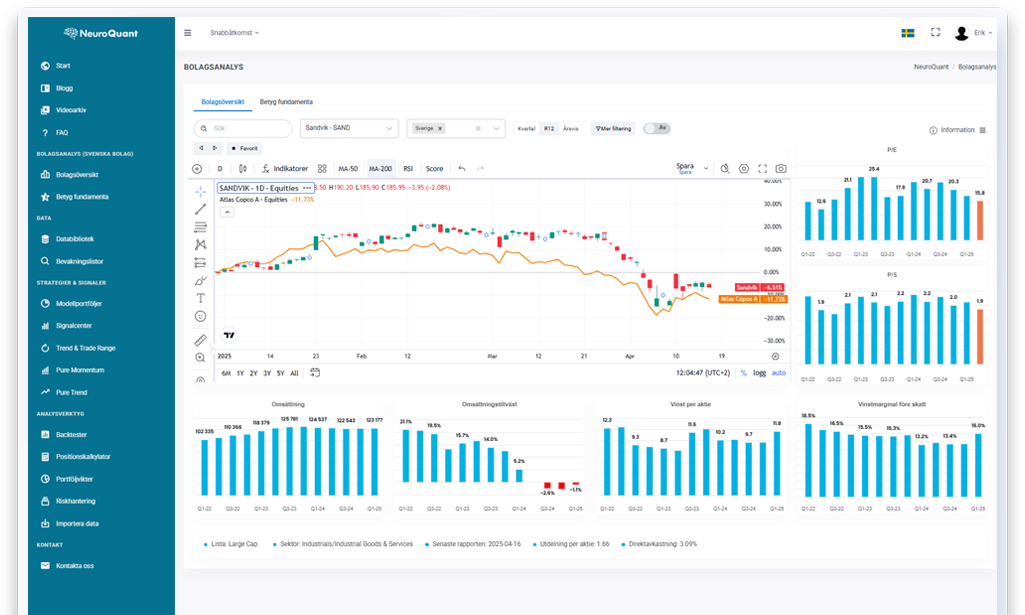Toggle percent scale on chart
Viewport: 1025px width, 615px height.
743,373
